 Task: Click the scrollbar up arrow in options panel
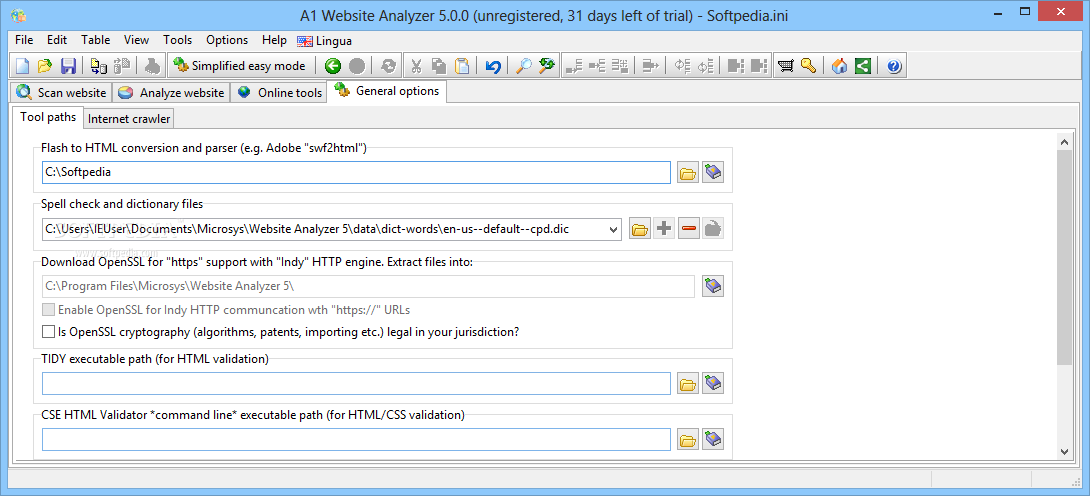(x=1064, y=142)
